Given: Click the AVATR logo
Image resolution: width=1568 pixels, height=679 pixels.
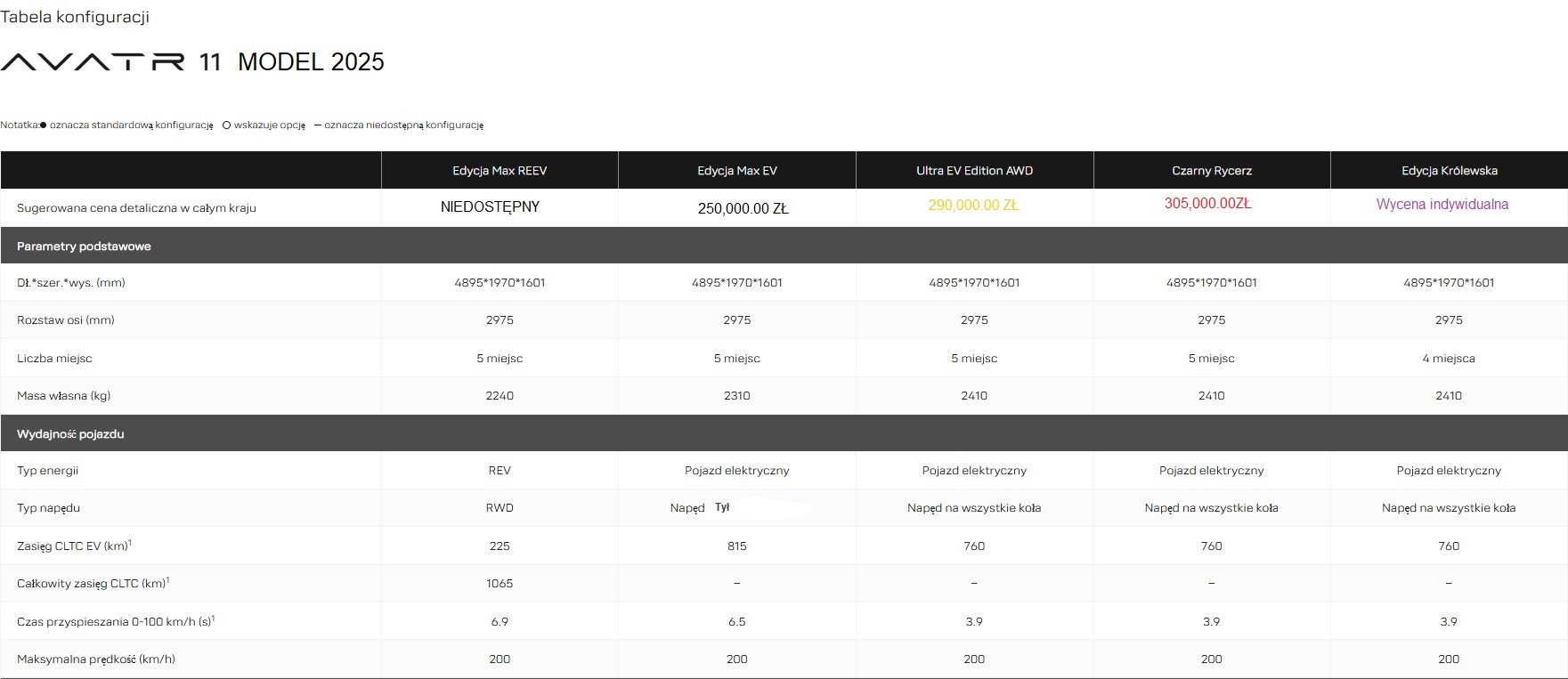Looking at the screenshot, I should [x=93, y=61].
